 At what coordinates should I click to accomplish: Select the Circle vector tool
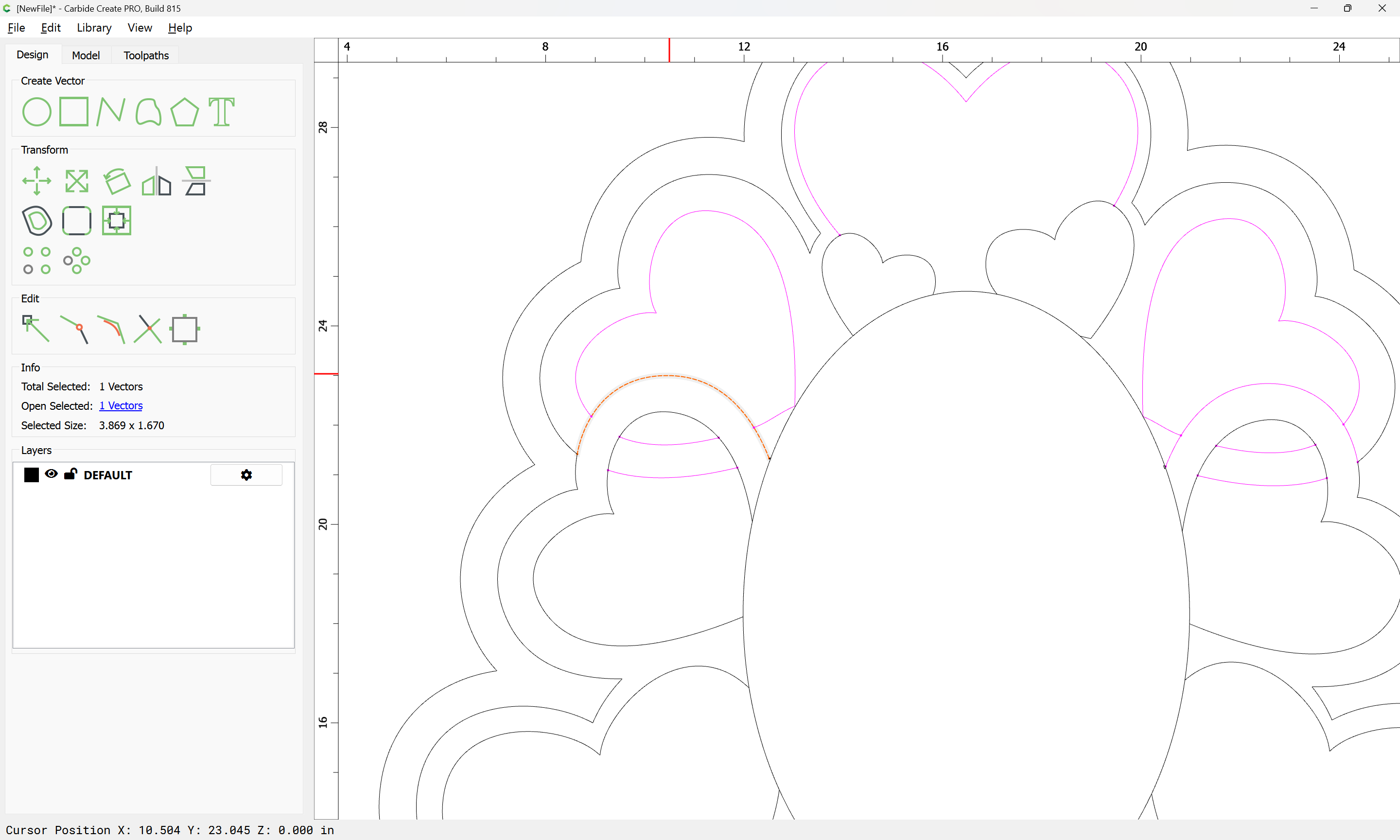37,111
